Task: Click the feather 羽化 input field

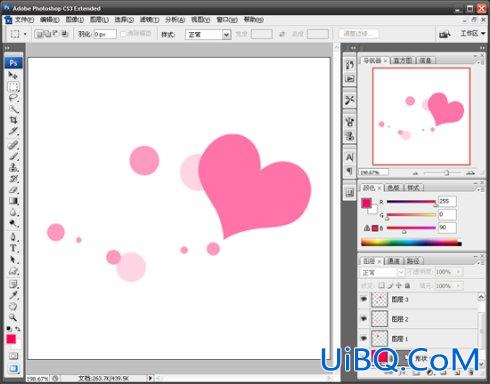Action: (x=105, y=34)
